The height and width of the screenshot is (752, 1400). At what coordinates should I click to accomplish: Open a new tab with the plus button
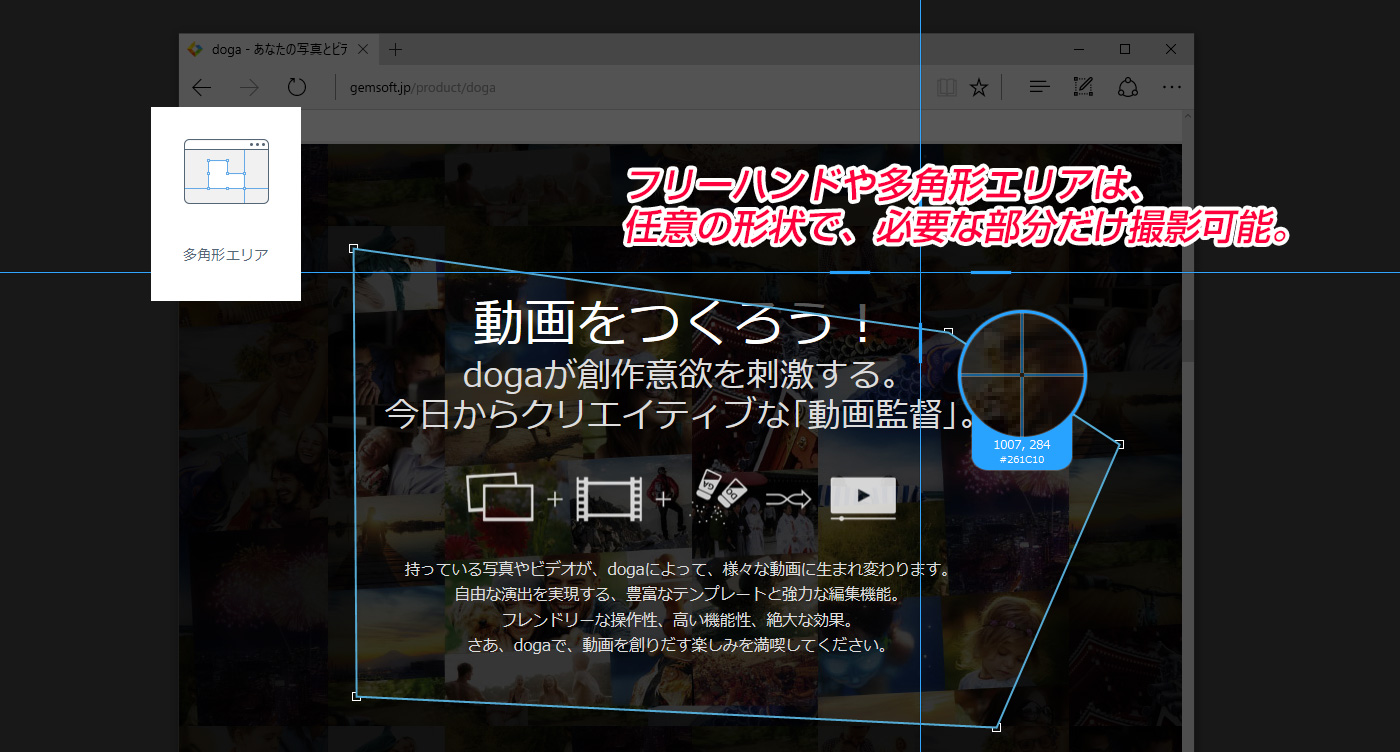pyautogui.click(x=396, y=48)
